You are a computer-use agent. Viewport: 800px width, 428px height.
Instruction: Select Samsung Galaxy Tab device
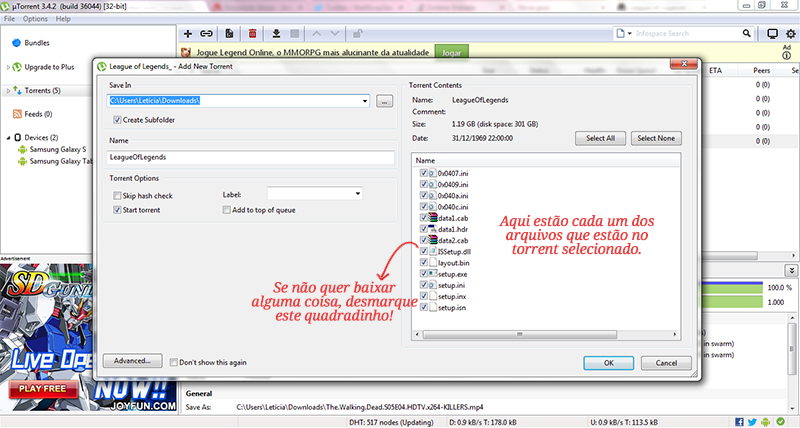coord(61,161)
